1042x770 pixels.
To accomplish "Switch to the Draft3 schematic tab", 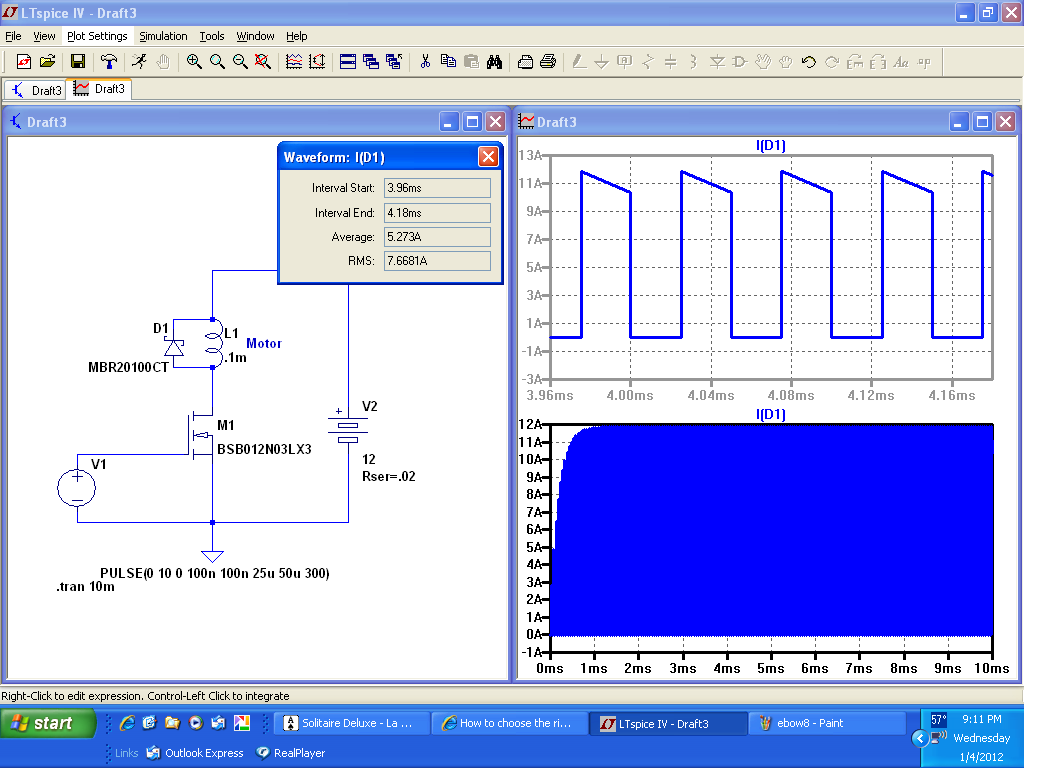I will 36,90.
